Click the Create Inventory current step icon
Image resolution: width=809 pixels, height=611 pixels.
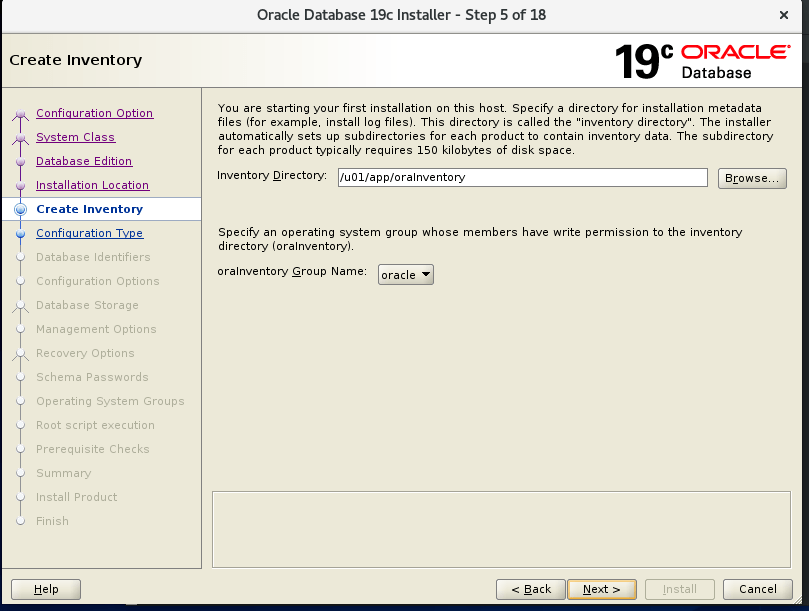click(21, 210)
